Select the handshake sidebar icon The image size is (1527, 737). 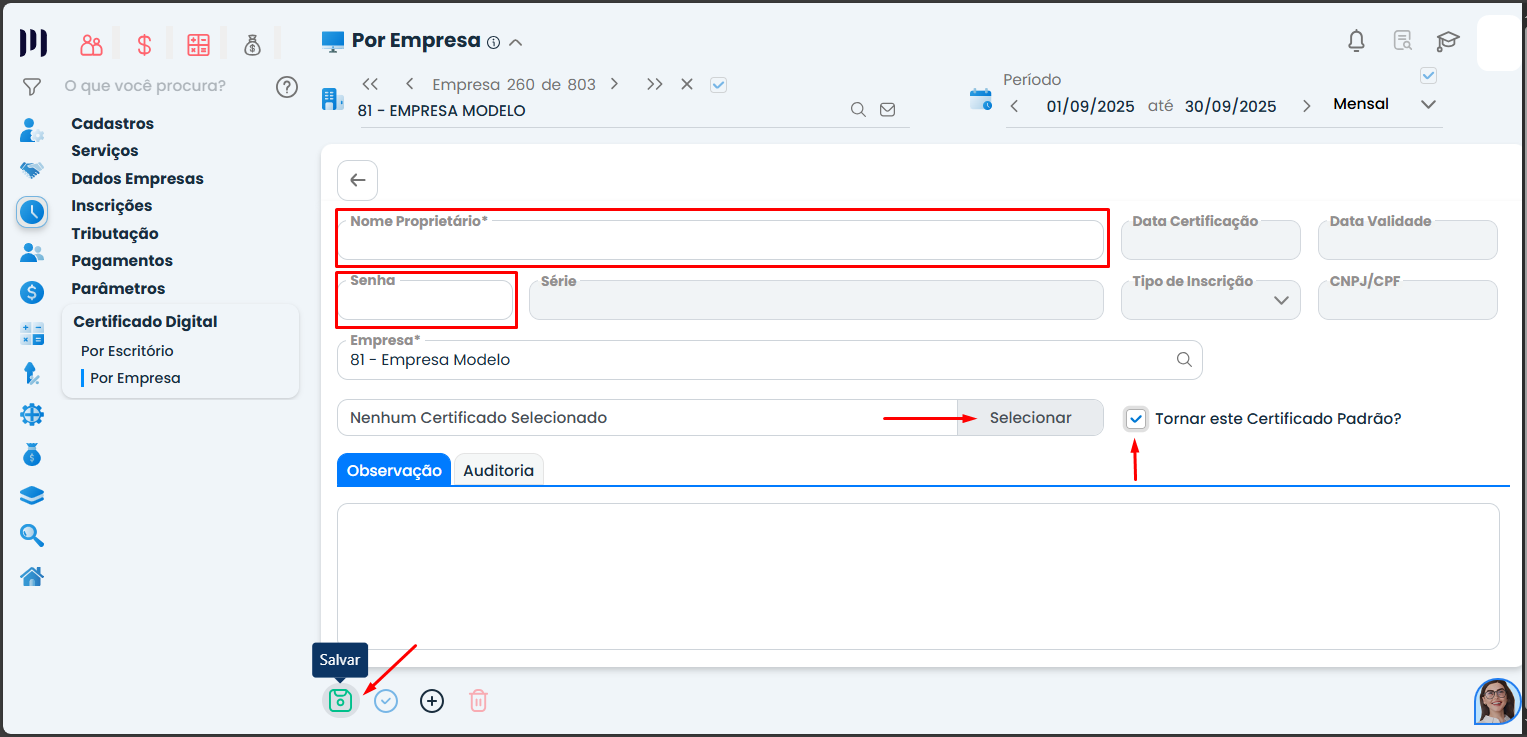[32, 170]
